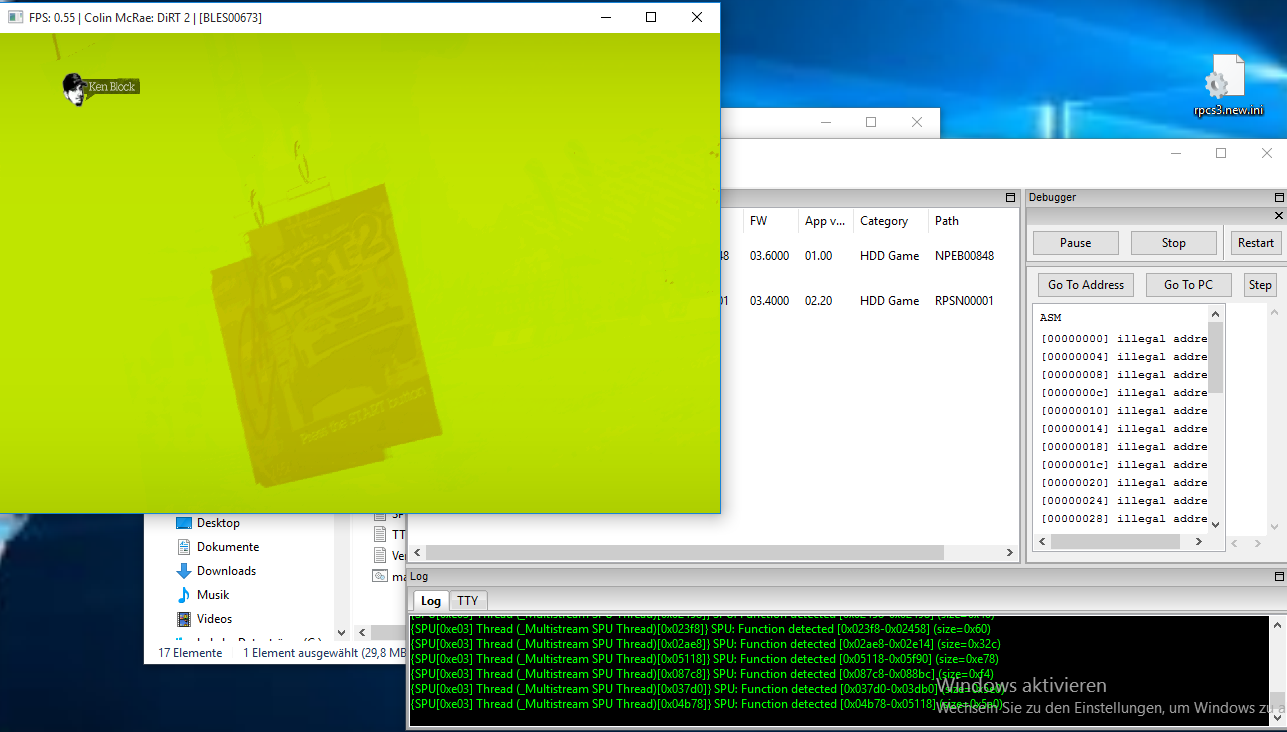
Task: Click the ASM list scroll-down arrow
Action: 1216,524
